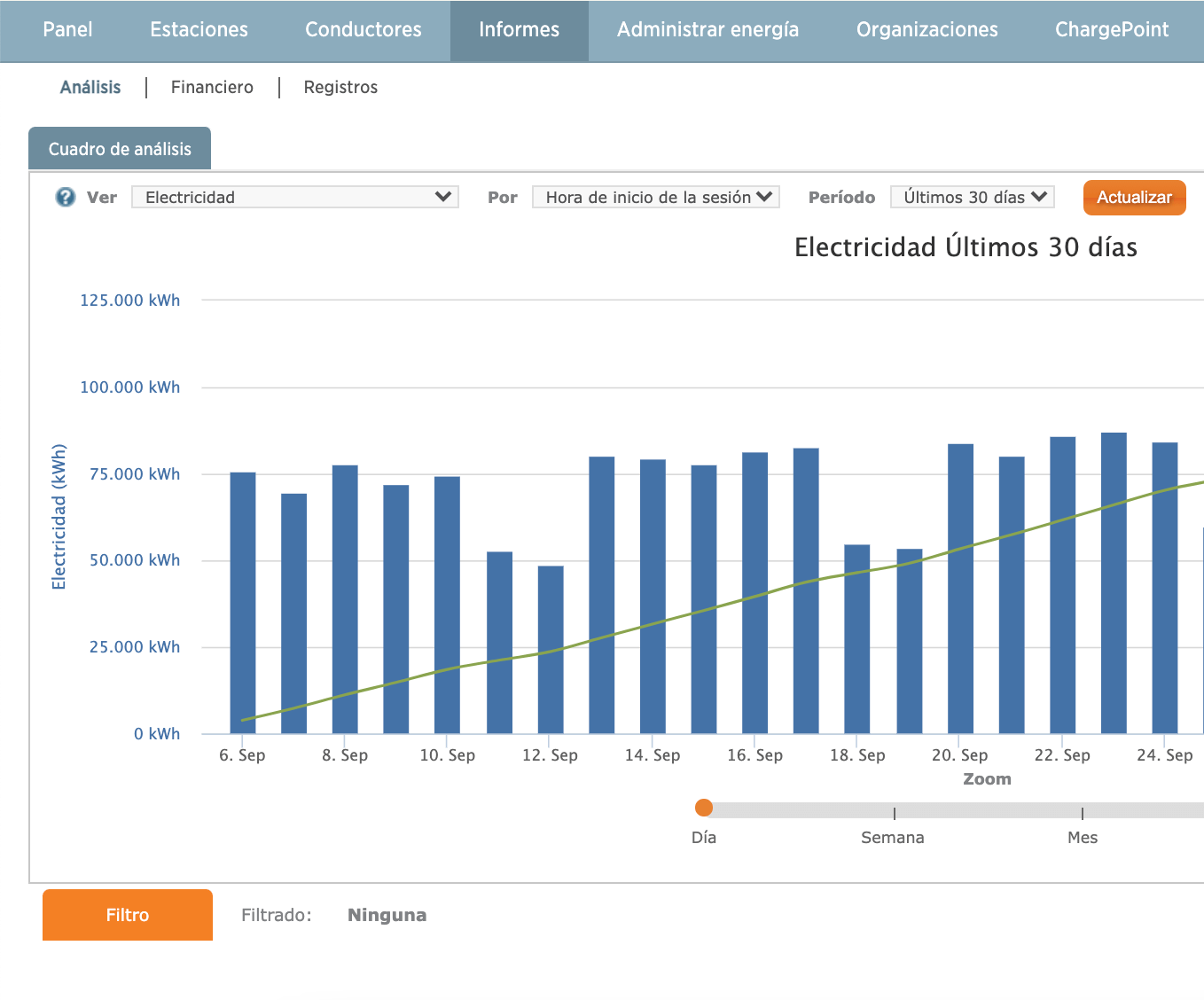Click the orange zoom slider handle

click(x=704, y=808)
